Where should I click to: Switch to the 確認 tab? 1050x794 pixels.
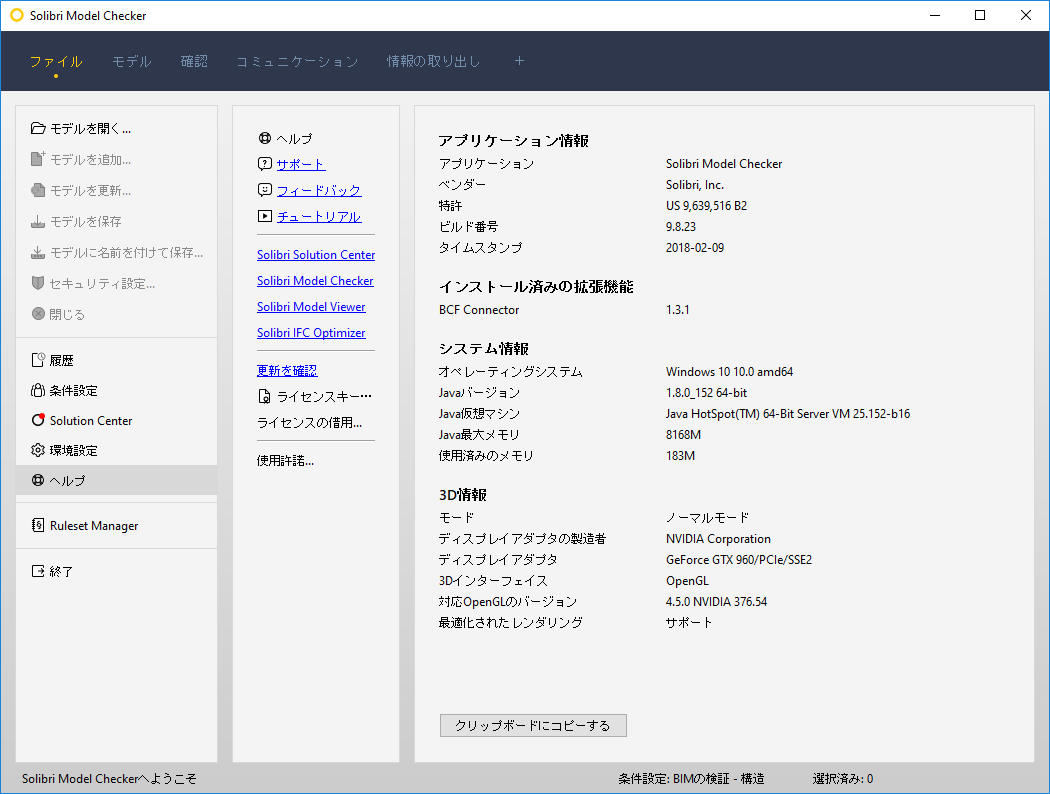pyautogui.click(x=194, y=62)
